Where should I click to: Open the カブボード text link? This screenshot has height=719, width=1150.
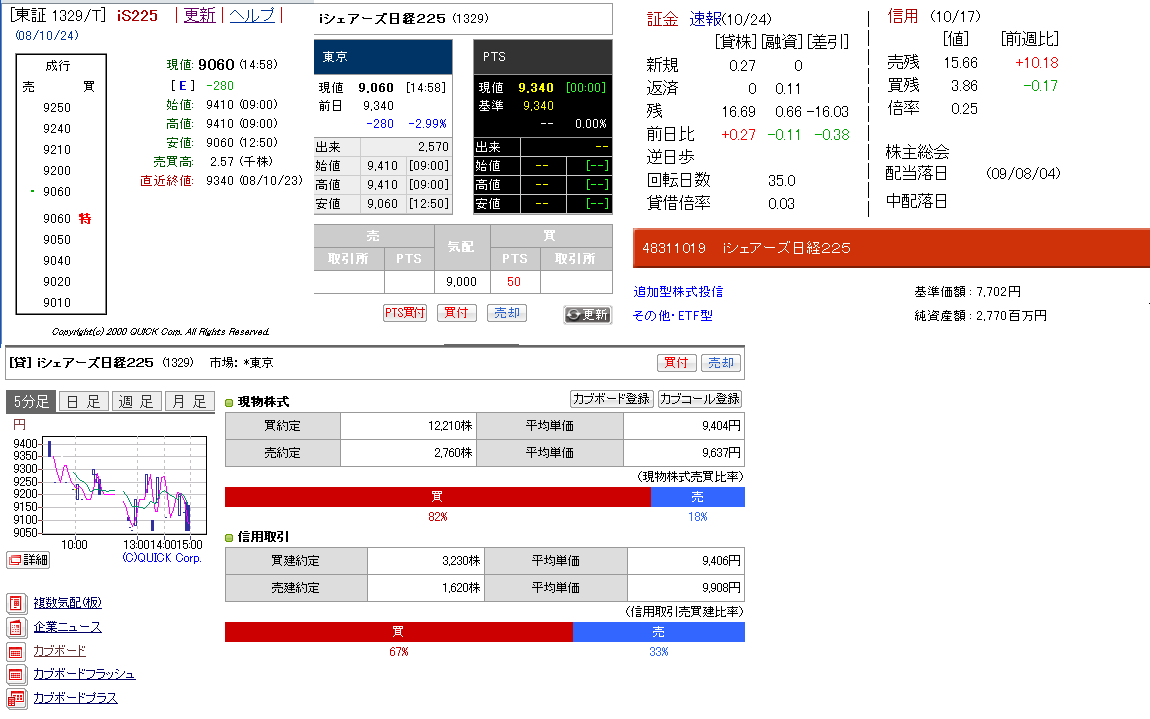[x=59, y=651]
